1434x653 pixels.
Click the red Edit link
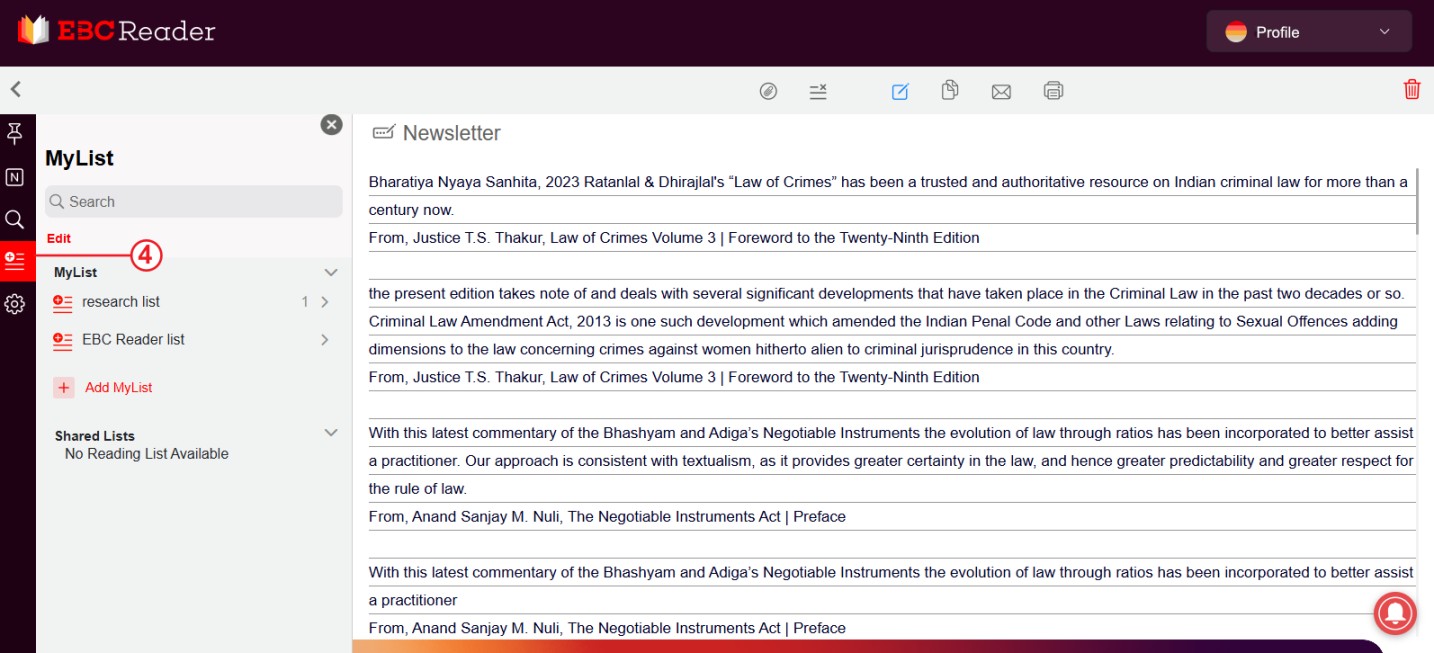59,239
